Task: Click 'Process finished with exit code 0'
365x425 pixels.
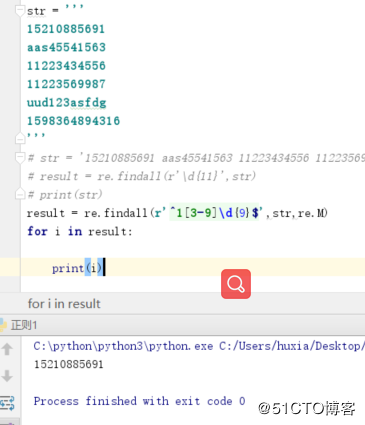Action: click(139, 401)
